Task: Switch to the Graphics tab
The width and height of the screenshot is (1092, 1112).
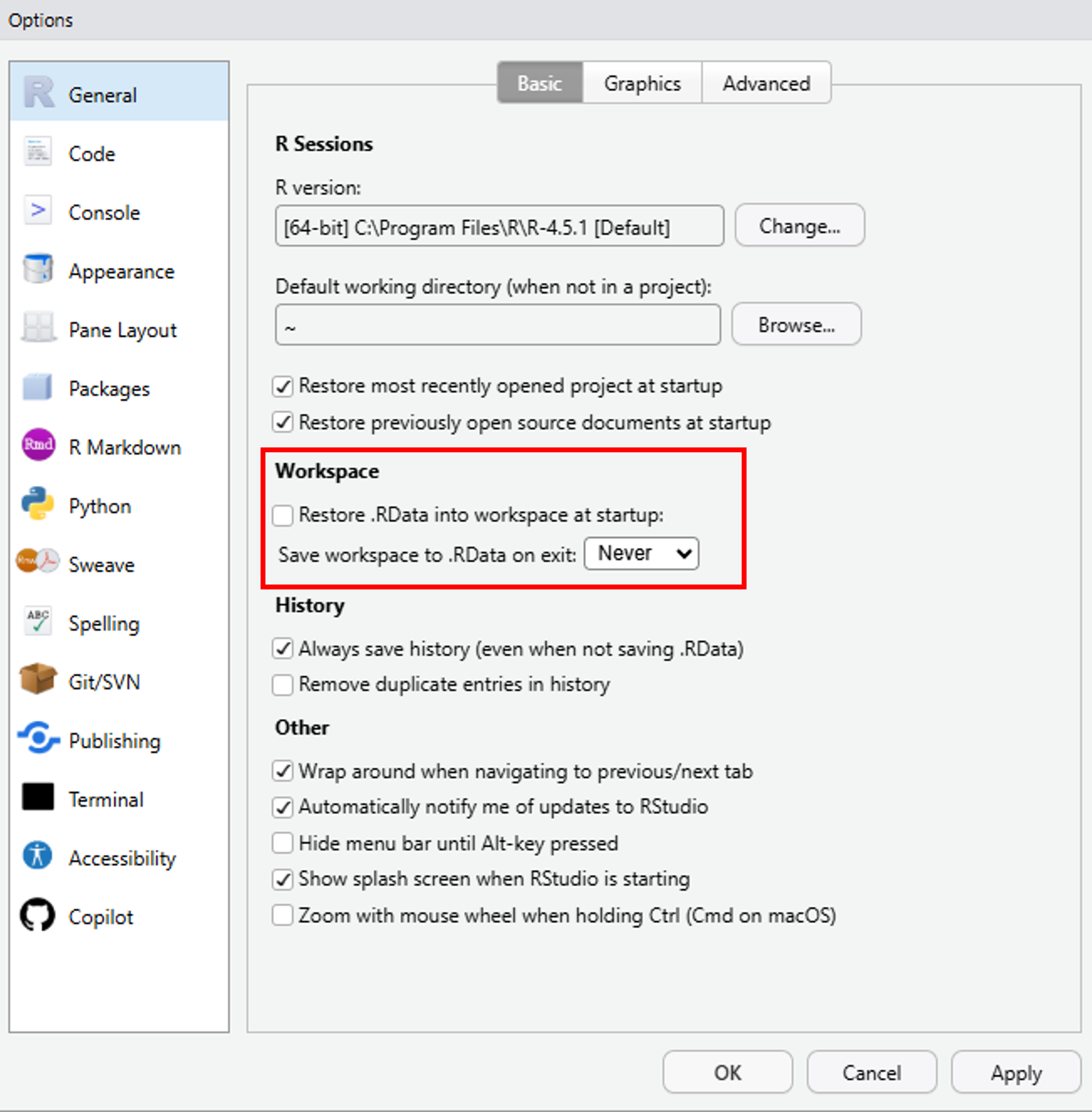Action: (642, 84)
